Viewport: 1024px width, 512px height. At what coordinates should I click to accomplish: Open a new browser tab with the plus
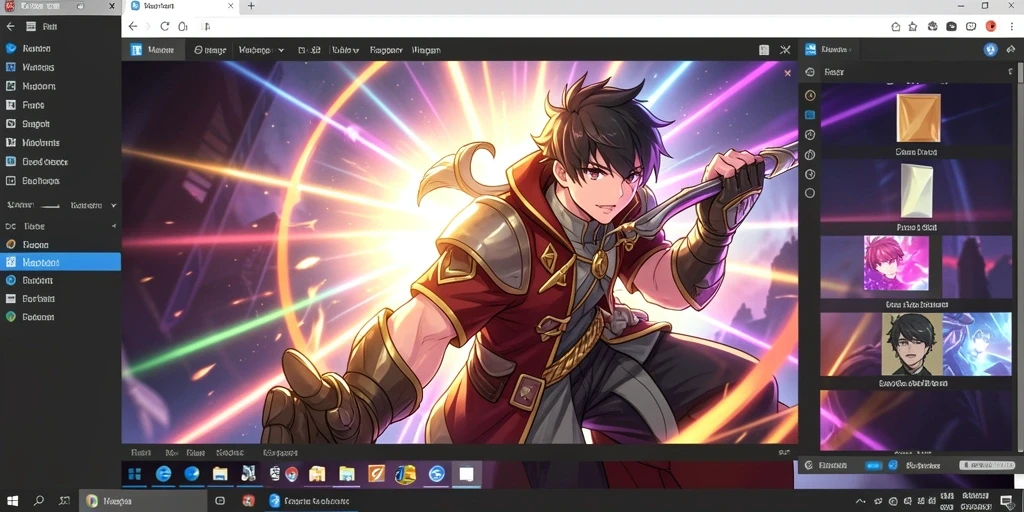251,6
